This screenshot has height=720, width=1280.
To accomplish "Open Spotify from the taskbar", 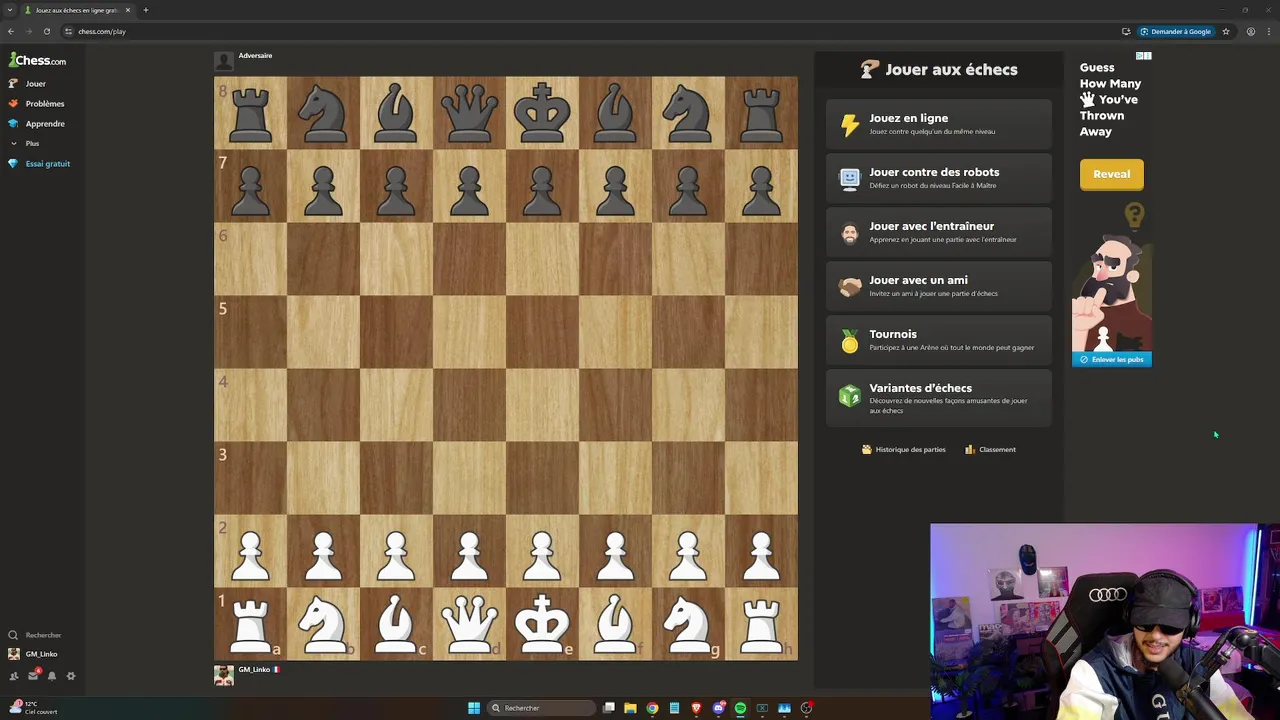I will click(740, 708).
